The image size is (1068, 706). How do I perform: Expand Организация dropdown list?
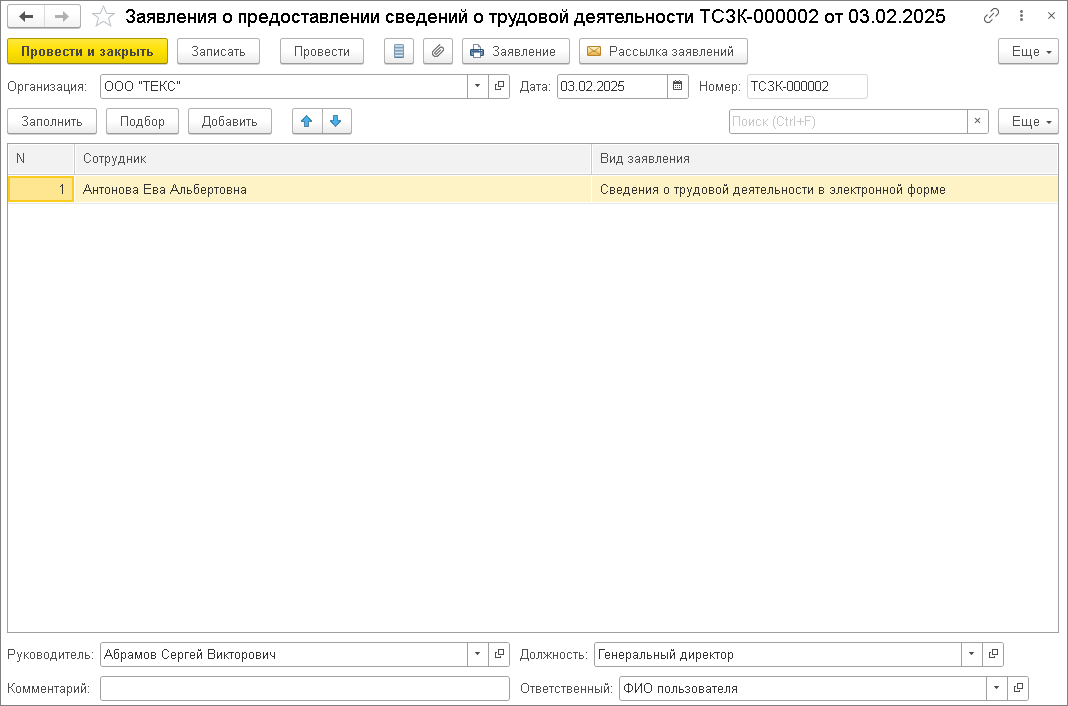(x=477, y=86)
